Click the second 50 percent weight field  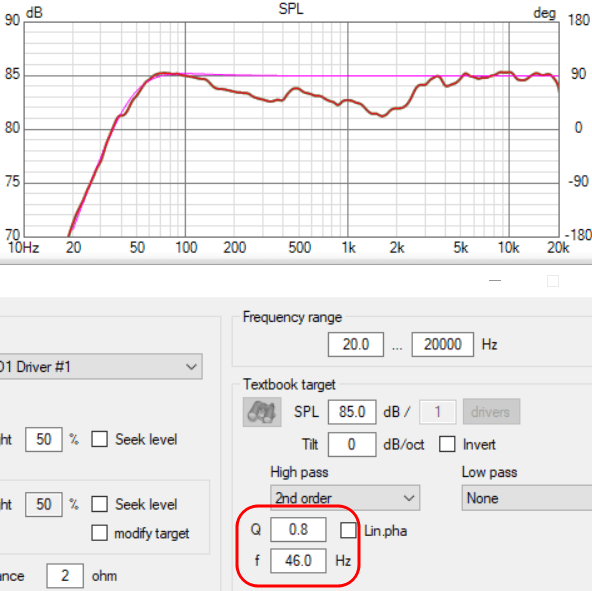click(x=44, y=505)
